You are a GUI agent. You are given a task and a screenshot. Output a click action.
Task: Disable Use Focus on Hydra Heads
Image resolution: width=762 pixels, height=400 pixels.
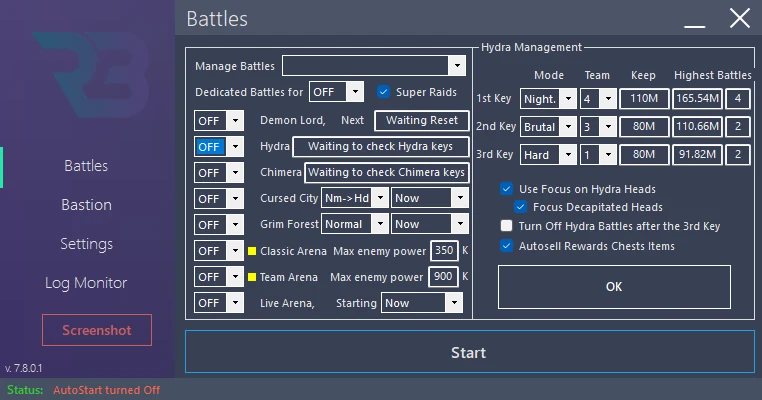pos(506,189)
